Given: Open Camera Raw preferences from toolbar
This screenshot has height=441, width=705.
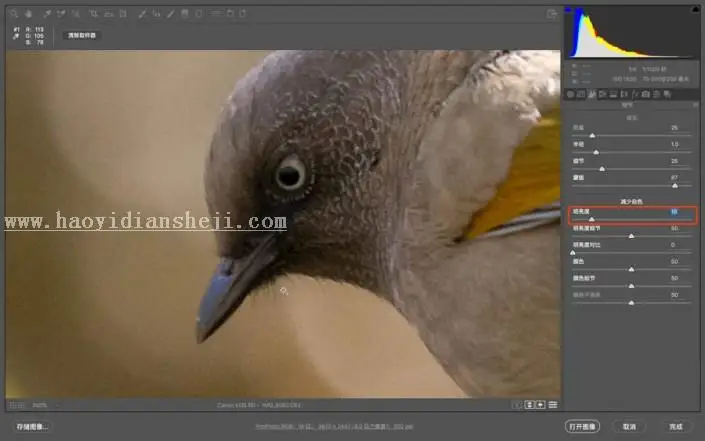Looking at the screenshot, I should click(216, 14).
